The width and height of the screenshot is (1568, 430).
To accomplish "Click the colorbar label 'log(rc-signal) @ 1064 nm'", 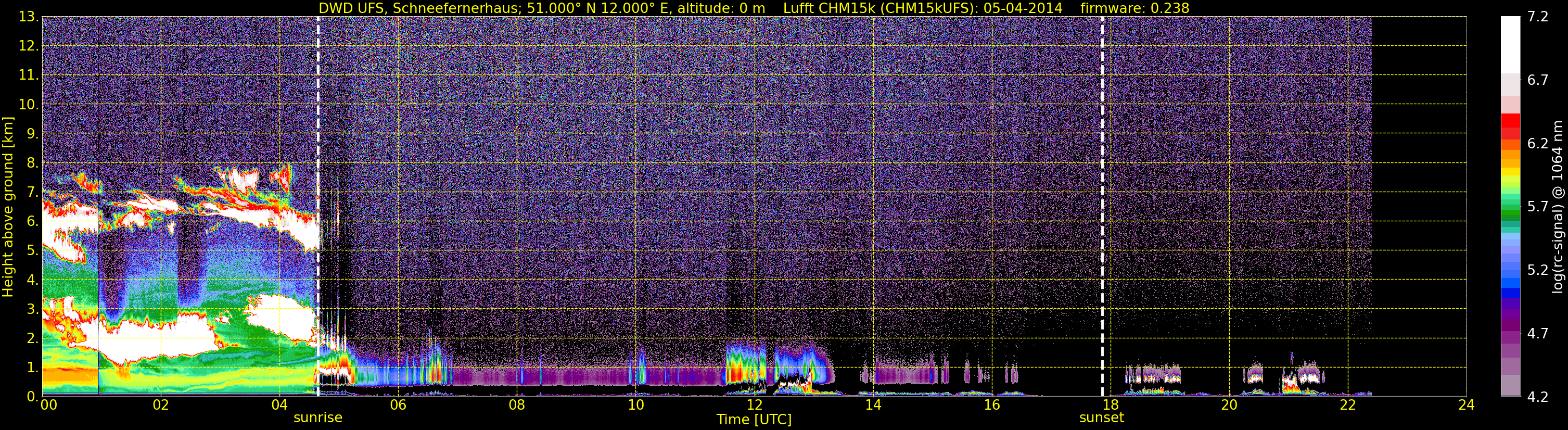I will tap(1558, 207).
